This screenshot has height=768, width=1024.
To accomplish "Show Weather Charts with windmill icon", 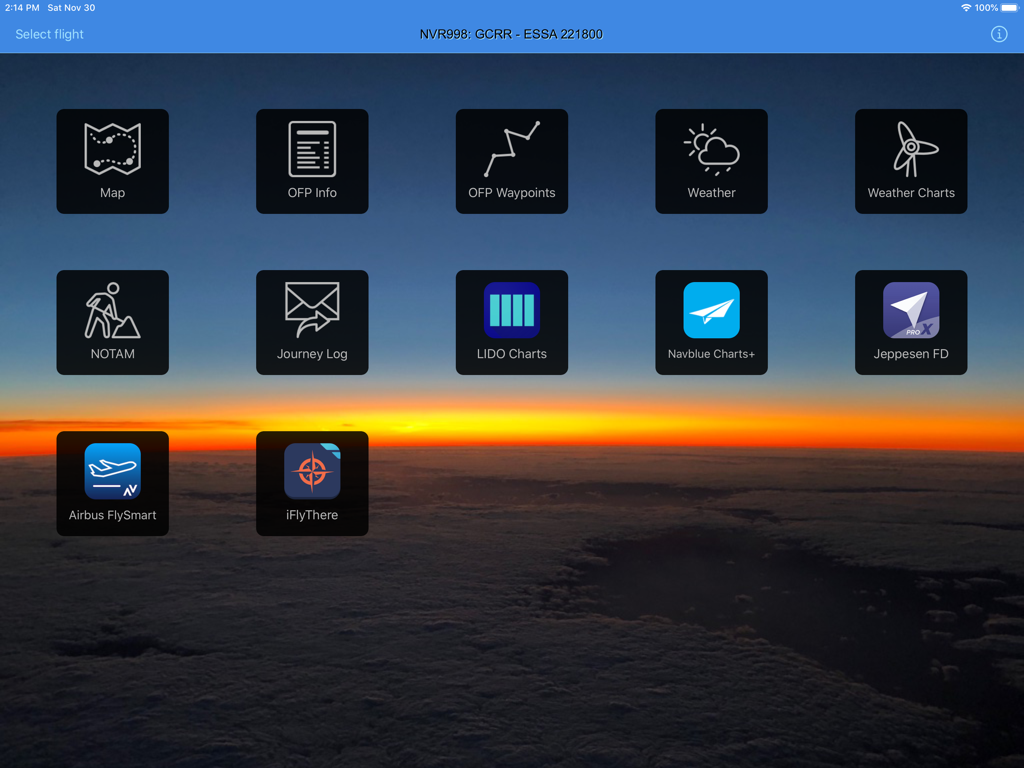I will click(910, 161).
